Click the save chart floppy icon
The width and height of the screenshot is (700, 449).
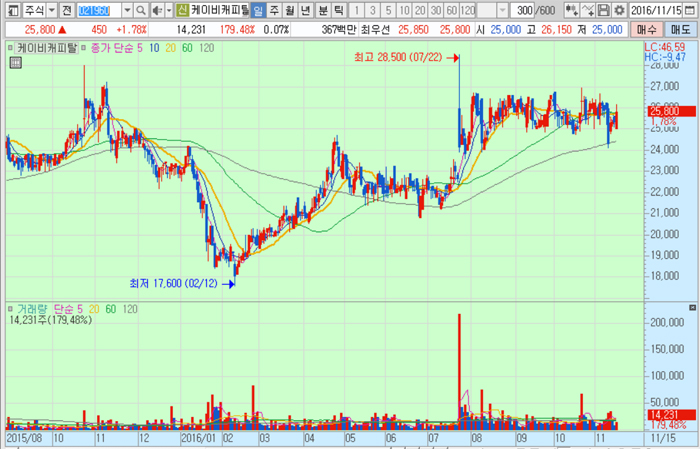pos(604,9)
